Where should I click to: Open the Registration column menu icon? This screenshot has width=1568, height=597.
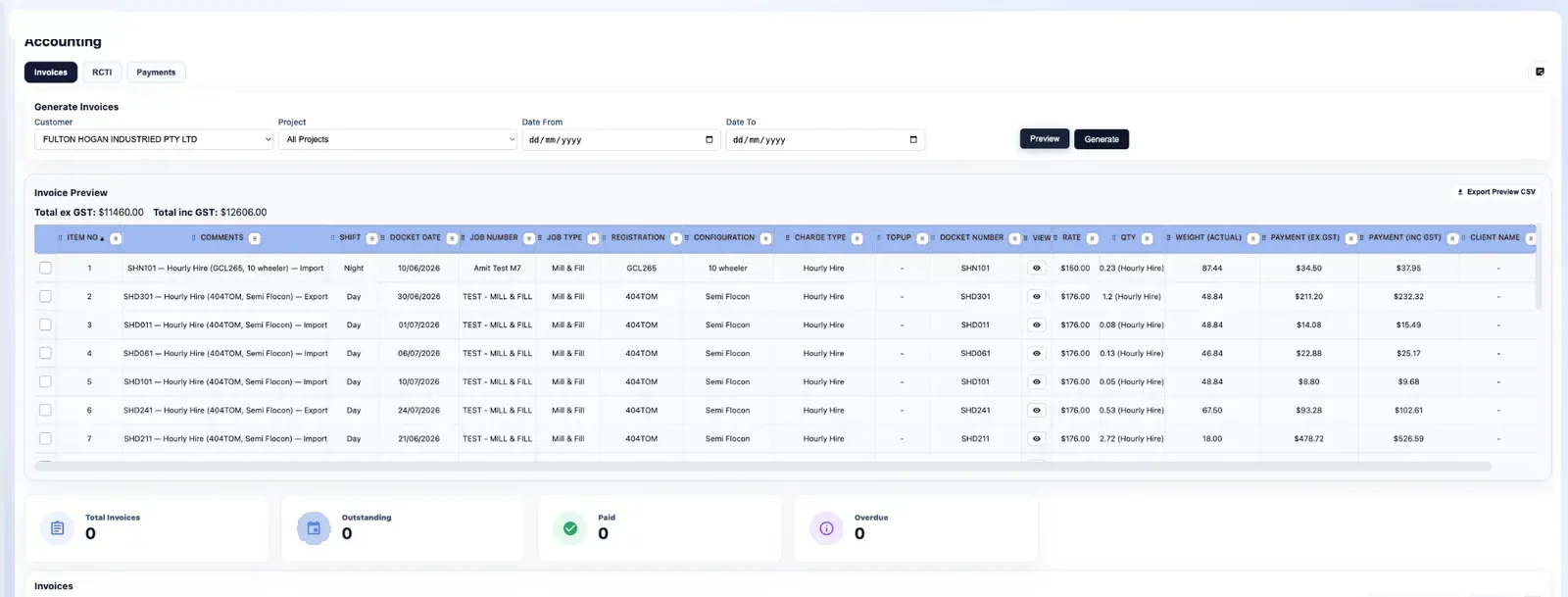[x=675, y=238]
